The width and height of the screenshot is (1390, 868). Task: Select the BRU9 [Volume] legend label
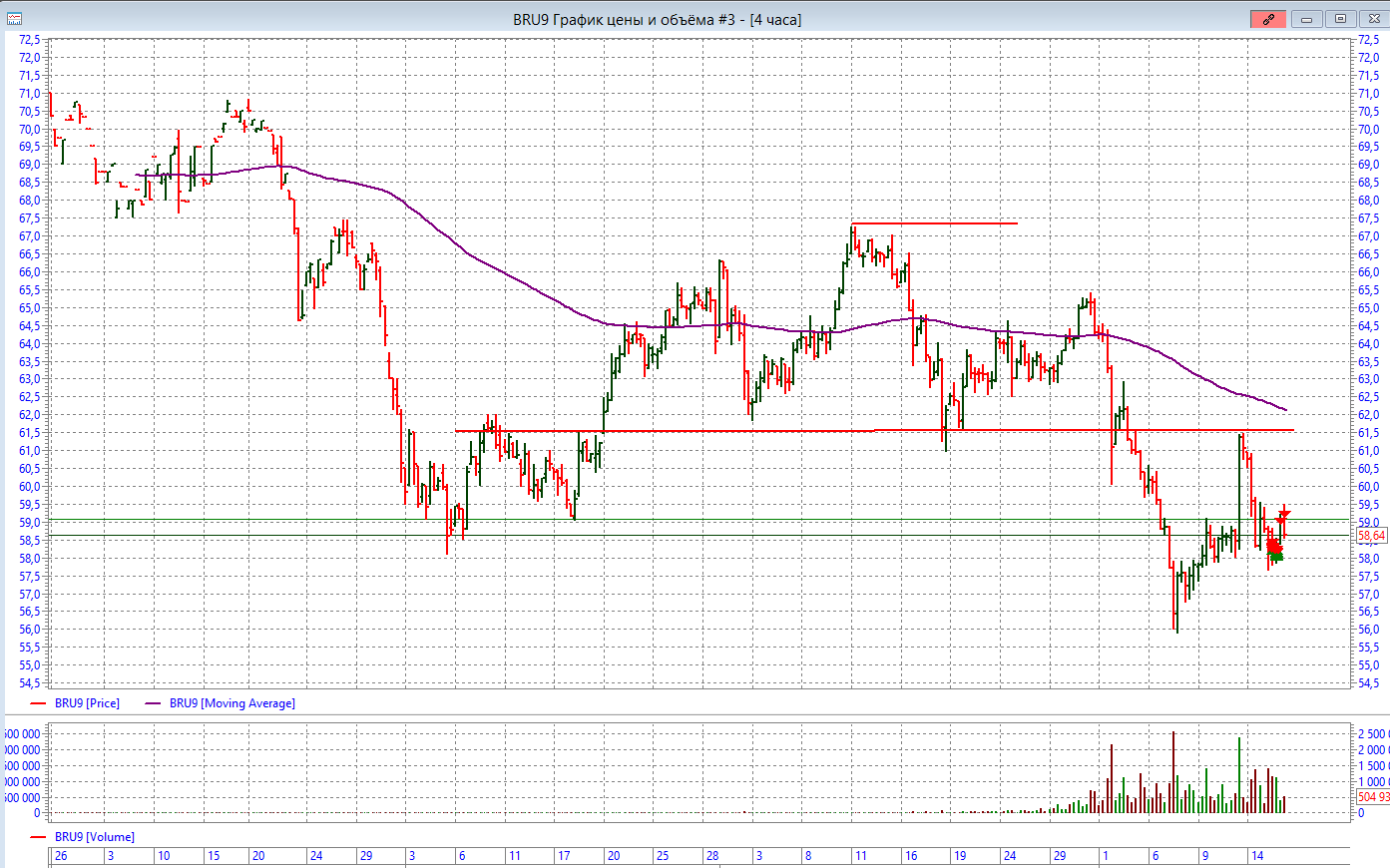[x=94, y=837]
